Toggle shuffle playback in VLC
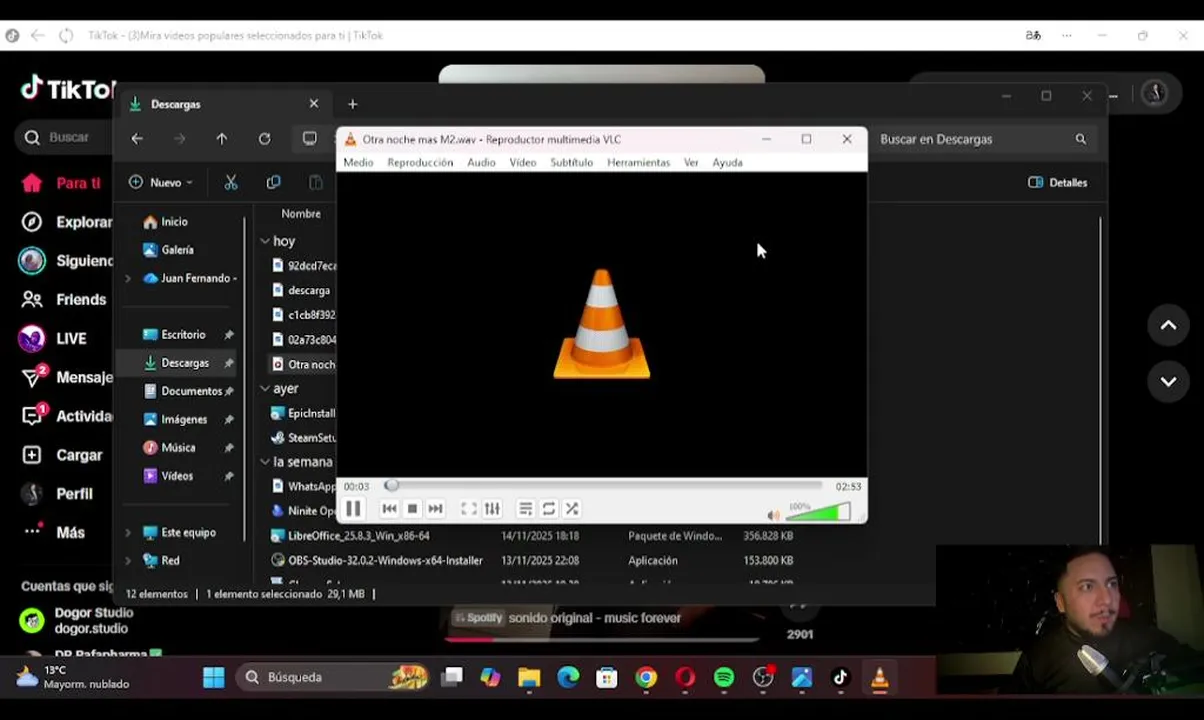The height and width of the screenshot is (720, 1204). [x=572, y=509]
